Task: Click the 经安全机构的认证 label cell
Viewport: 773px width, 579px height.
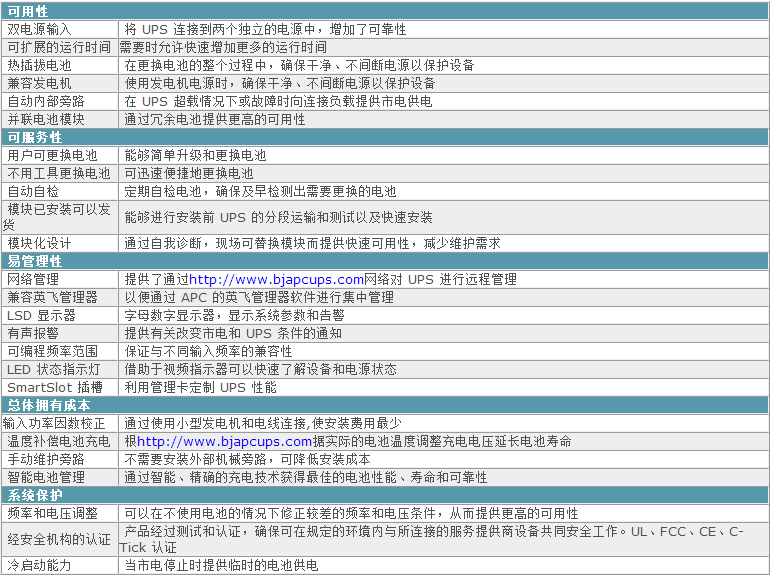Action: coord(58,539)
